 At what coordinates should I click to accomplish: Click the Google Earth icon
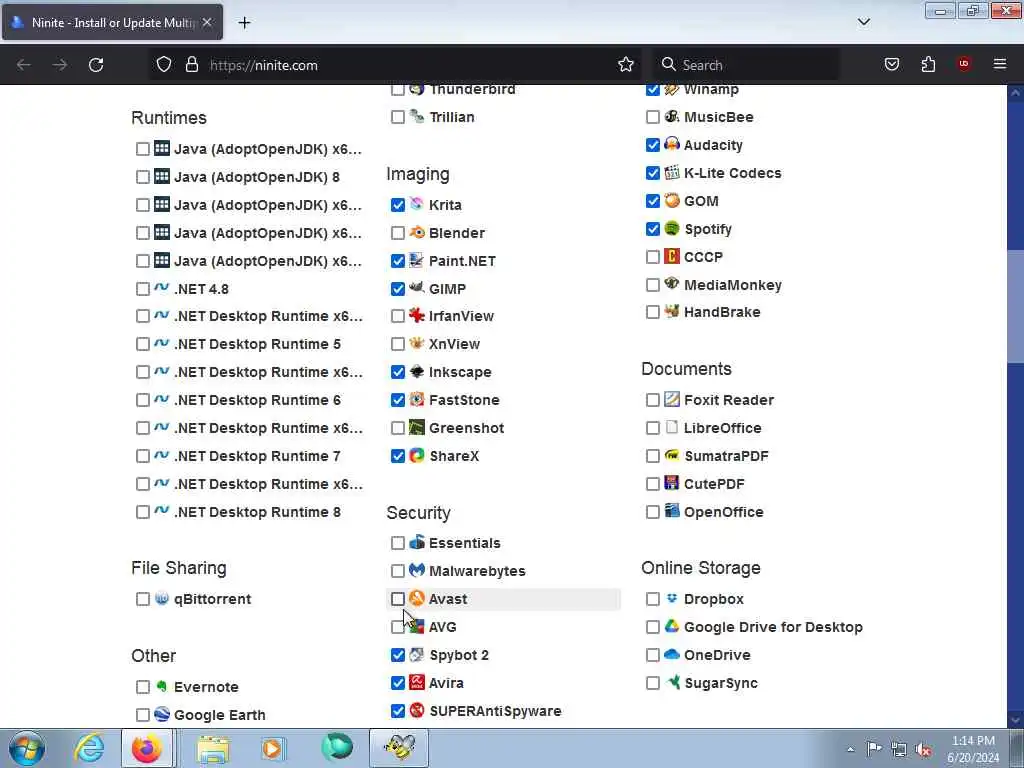click(x=162, y=714)
